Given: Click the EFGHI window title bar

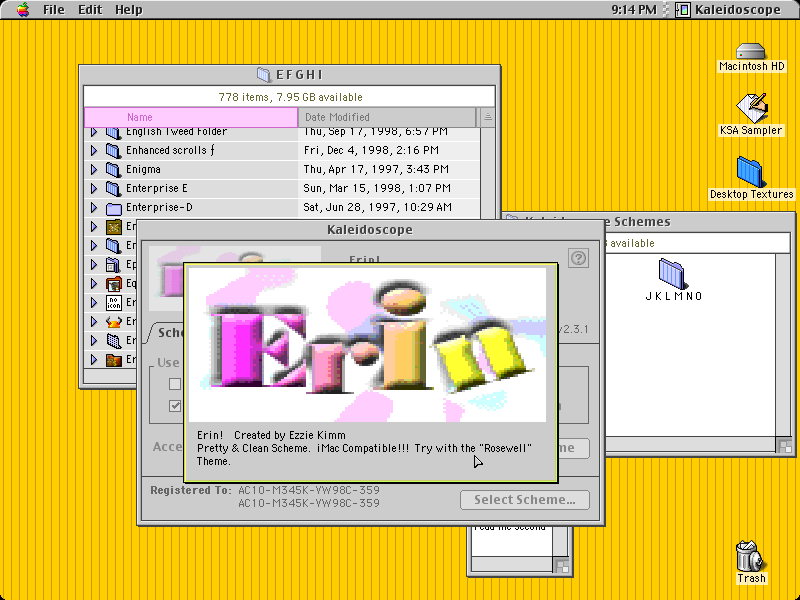Looking at the screenshot, I should [290, 74].
